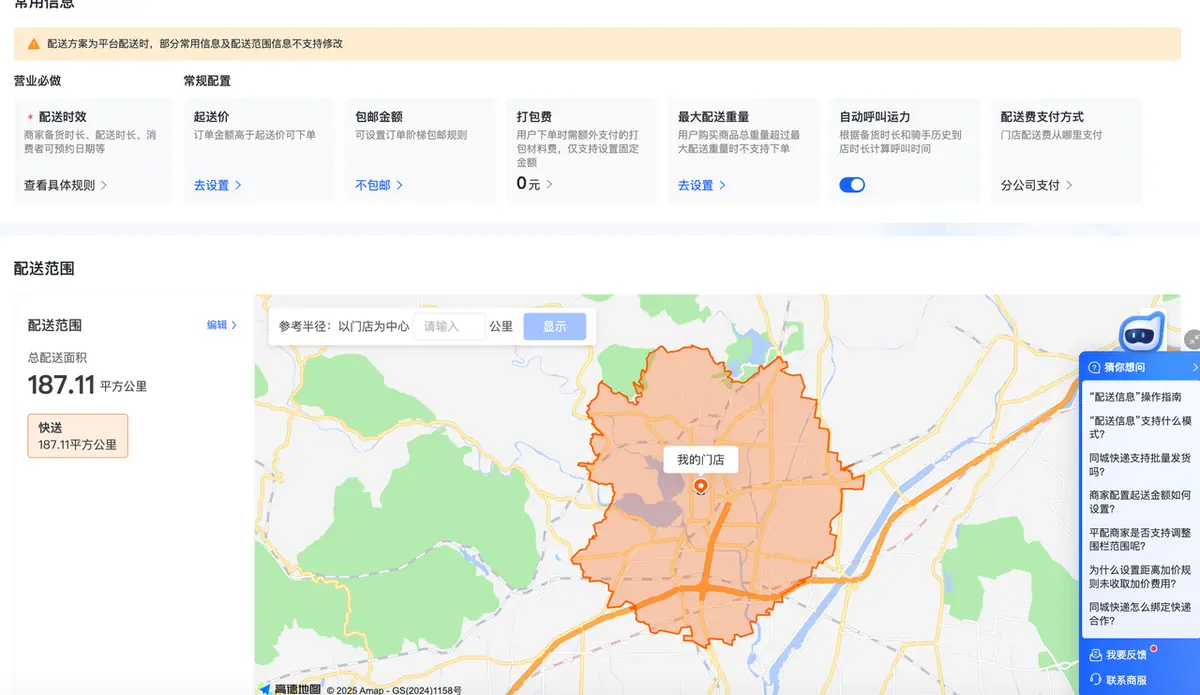Click the warning icon in the notice banner
Viewport: 1200px width, 695px height.
click(x=34, y=44)
